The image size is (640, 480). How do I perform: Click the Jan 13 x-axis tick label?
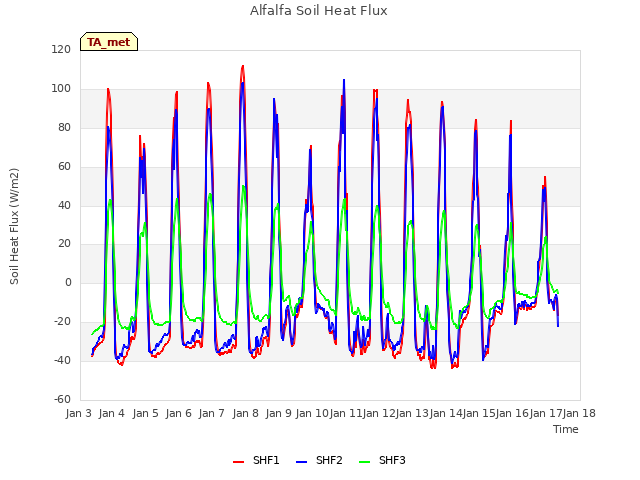[412, 413]
